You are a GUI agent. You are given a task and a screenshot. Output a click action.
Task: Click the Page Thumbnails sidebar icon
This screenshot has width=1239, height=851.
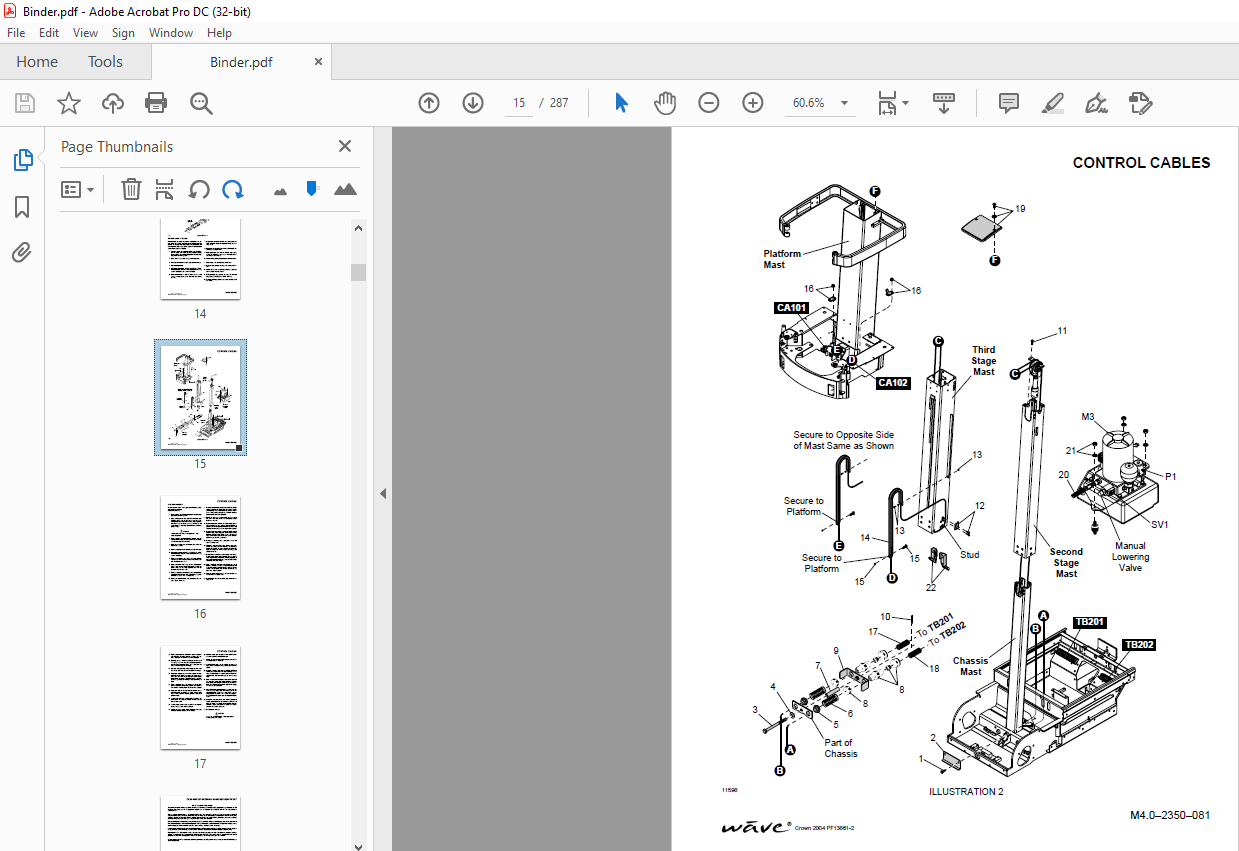pos(22,160)
